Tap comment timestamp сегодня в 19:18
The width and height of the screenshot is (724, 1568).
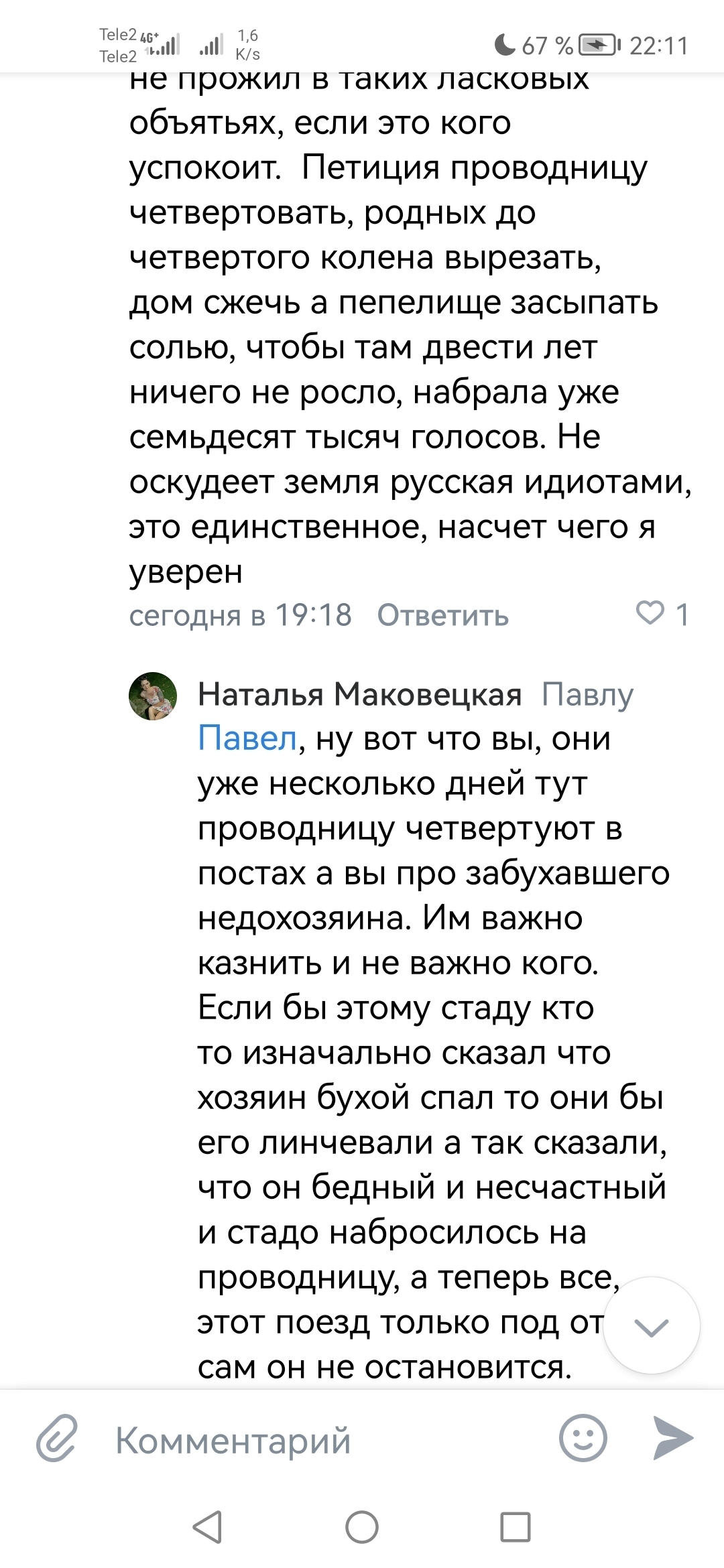[x=240, y=615]
